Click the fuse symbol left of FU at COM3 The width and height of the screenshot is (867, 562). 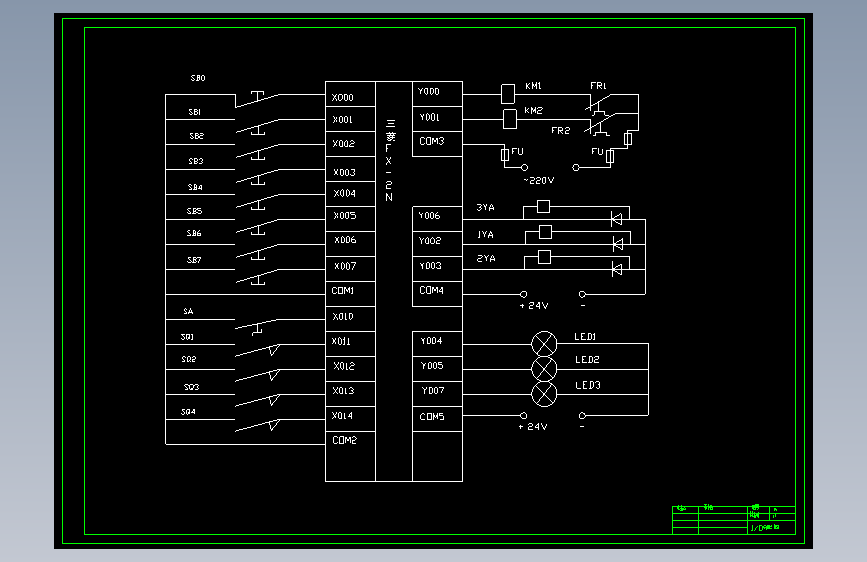504,154
